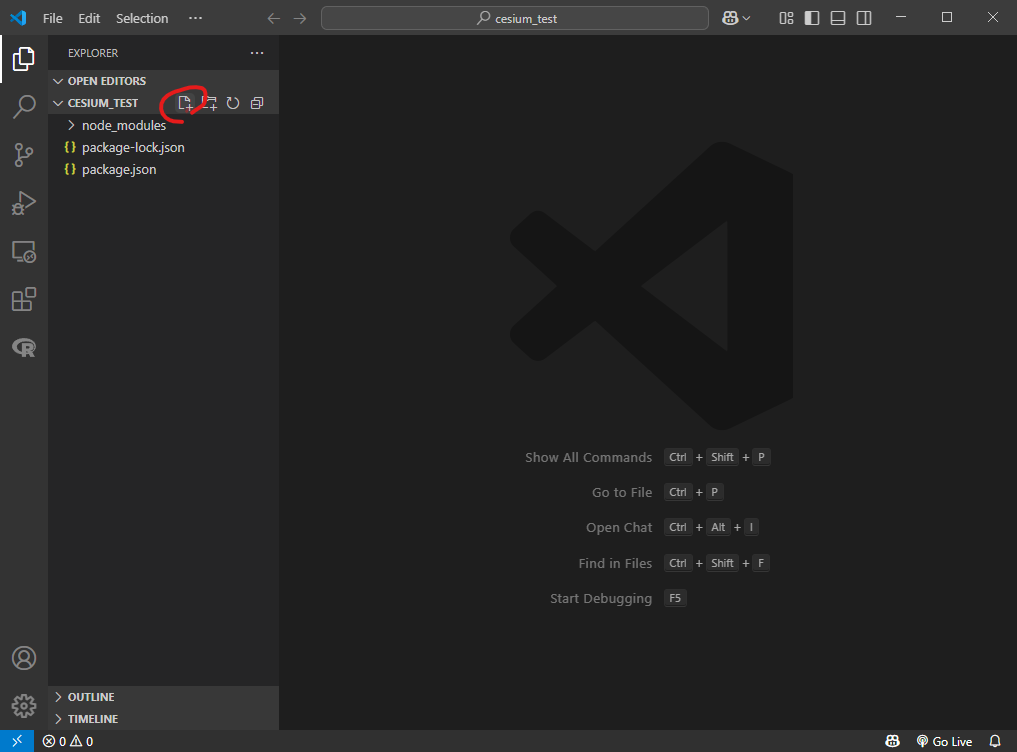The width and height of the screenshot is (1017, 752).
Task: Open the Extensions view
Action: point(24,299)
